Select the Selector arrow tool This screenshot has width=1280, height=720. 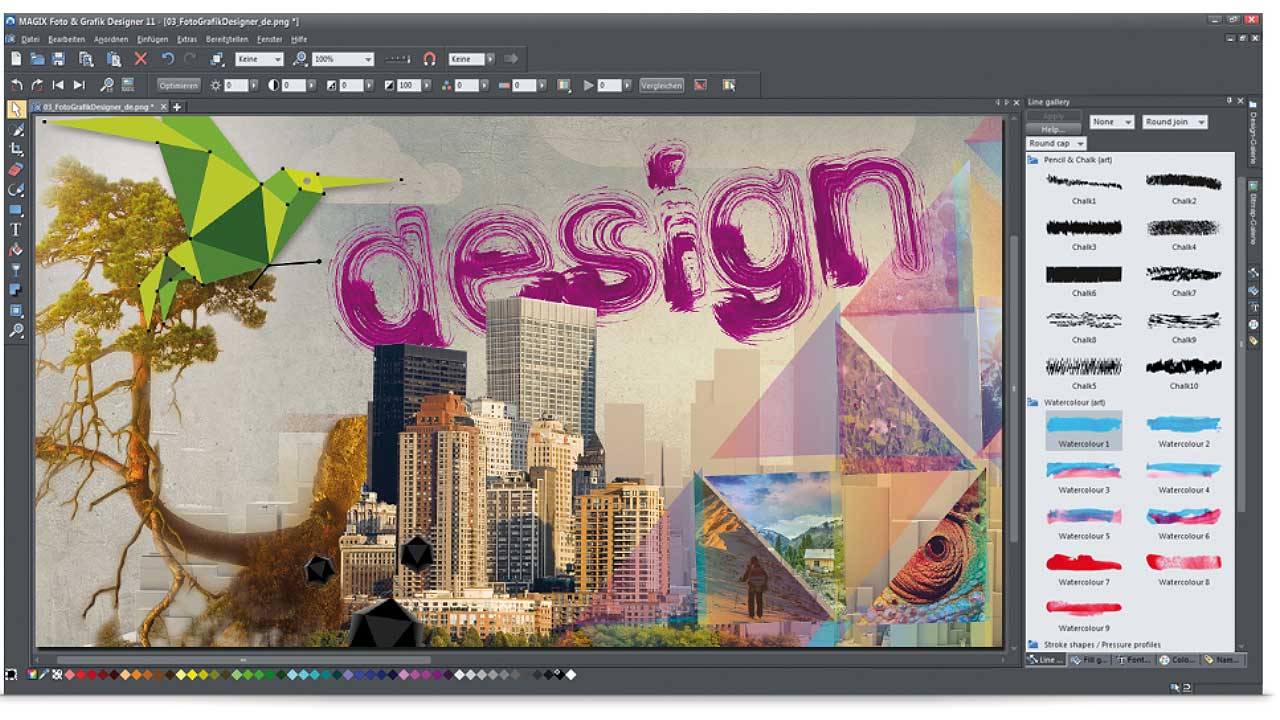16,109
